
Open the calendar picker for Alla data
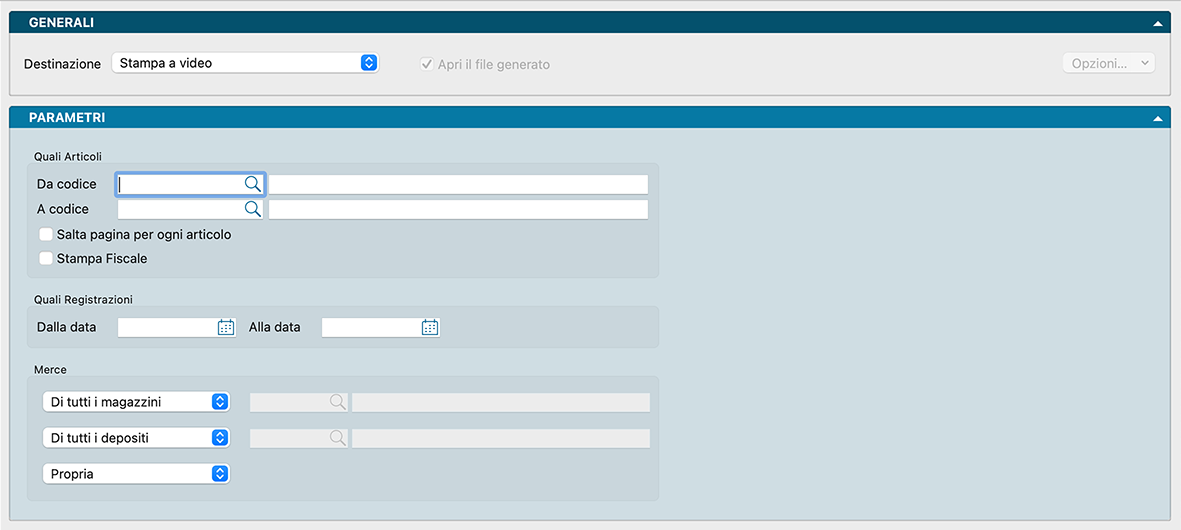click(430, 327)
